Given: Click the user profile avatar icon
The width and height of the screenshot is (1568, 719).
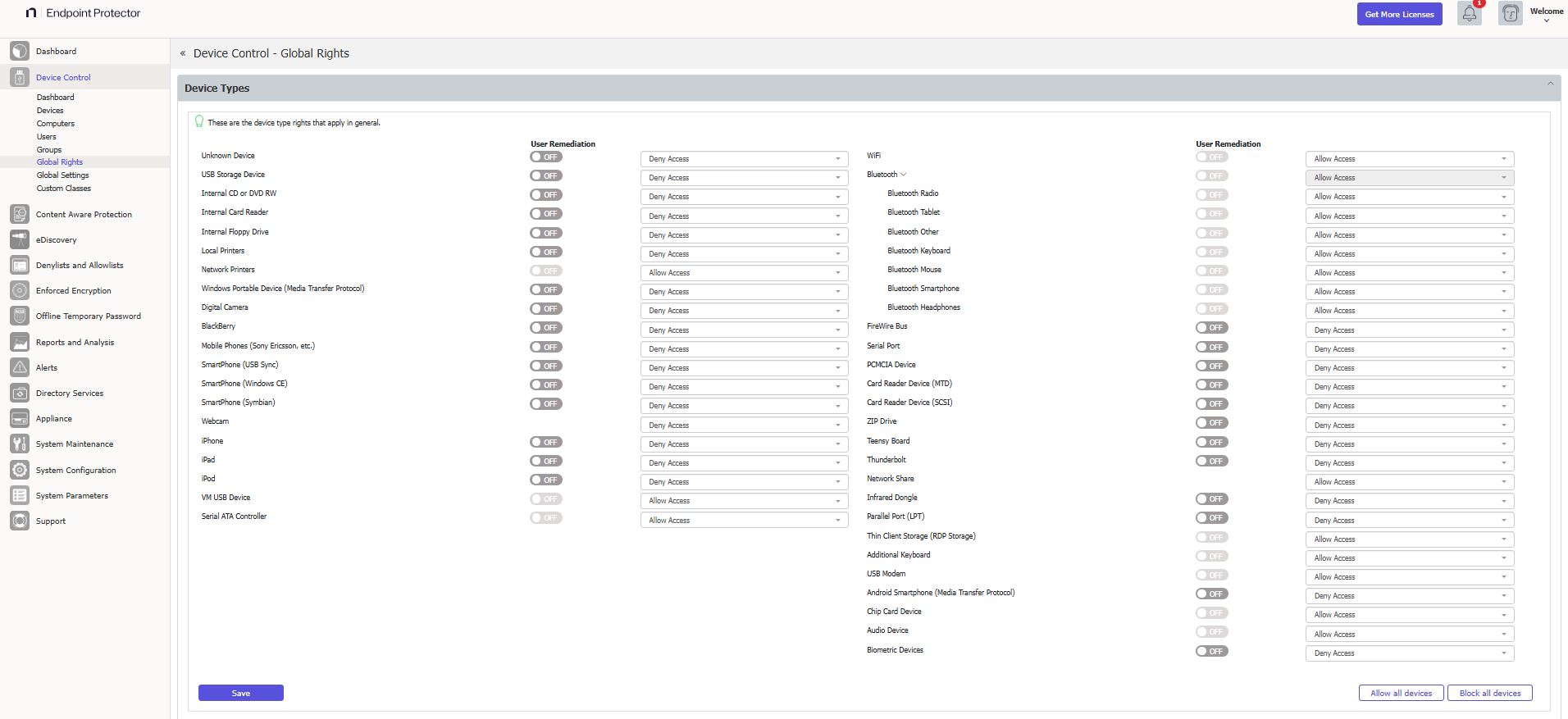Looking at the screenshot, I should coord(1511,13).
